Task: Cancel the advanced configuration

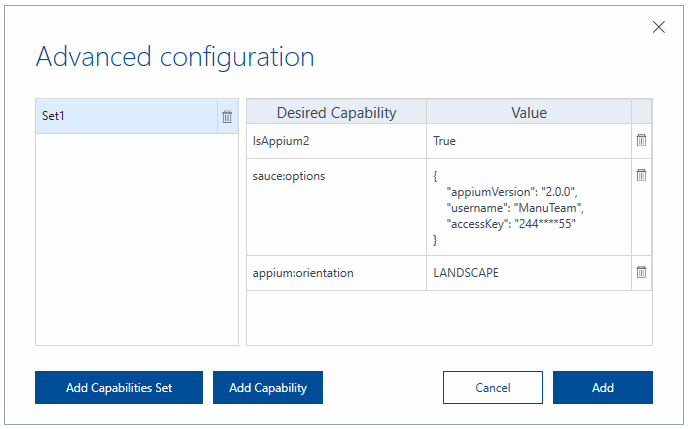Action: tap(493, 387)
